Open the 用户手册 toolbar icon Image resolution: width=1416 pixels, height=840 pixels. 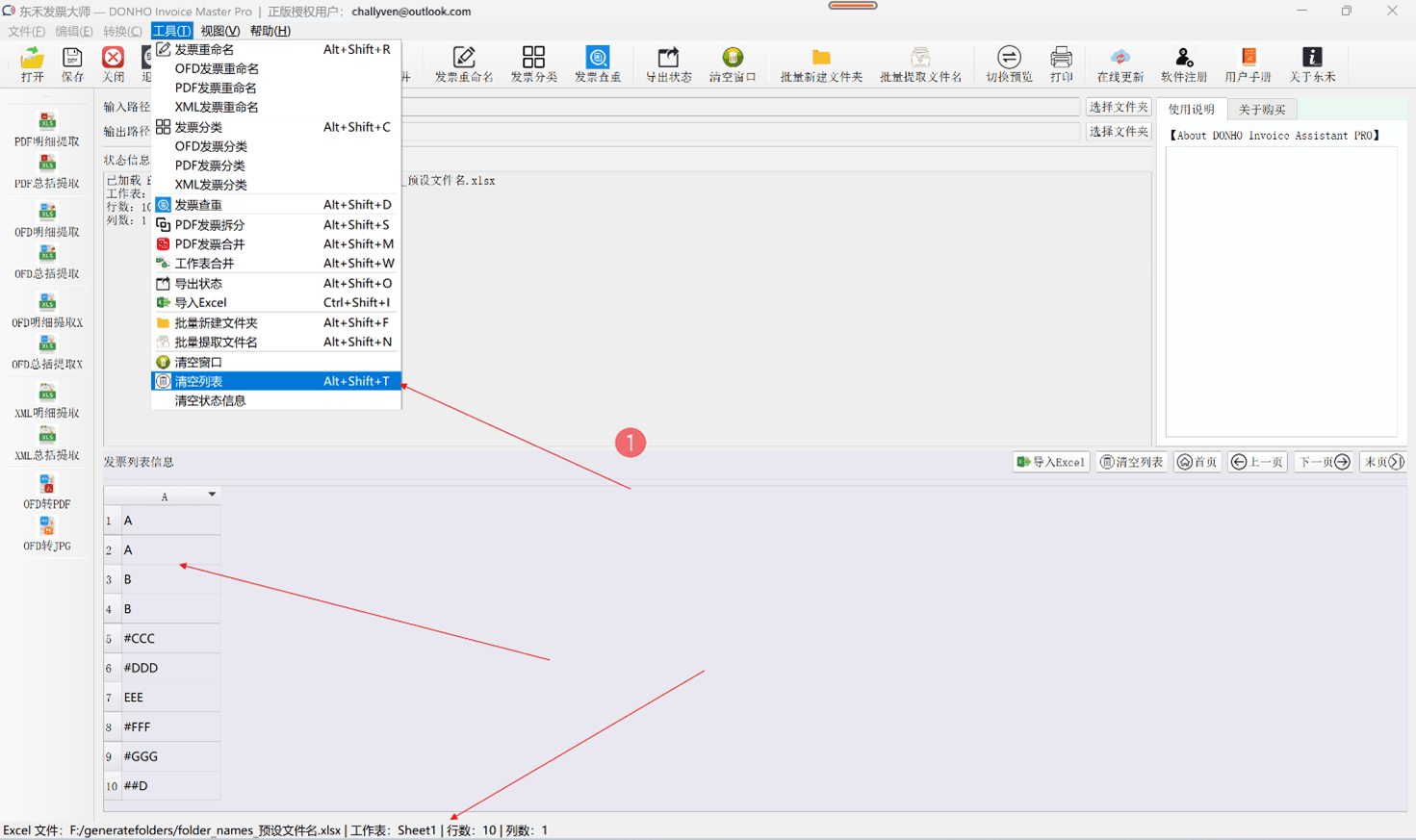(x=1248, y=64)
